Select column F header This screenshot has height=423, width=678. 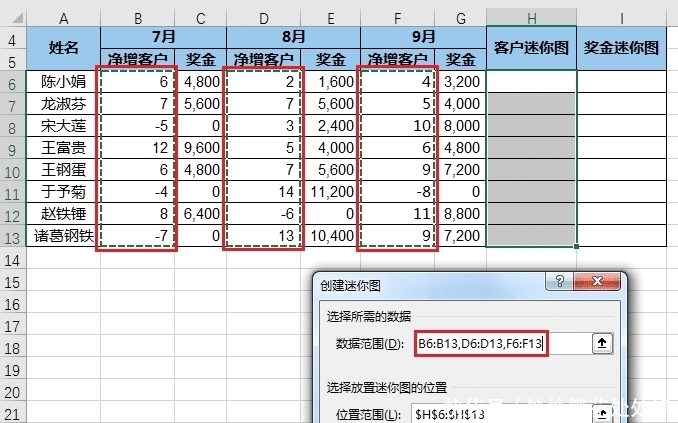(x=398, y=19)
